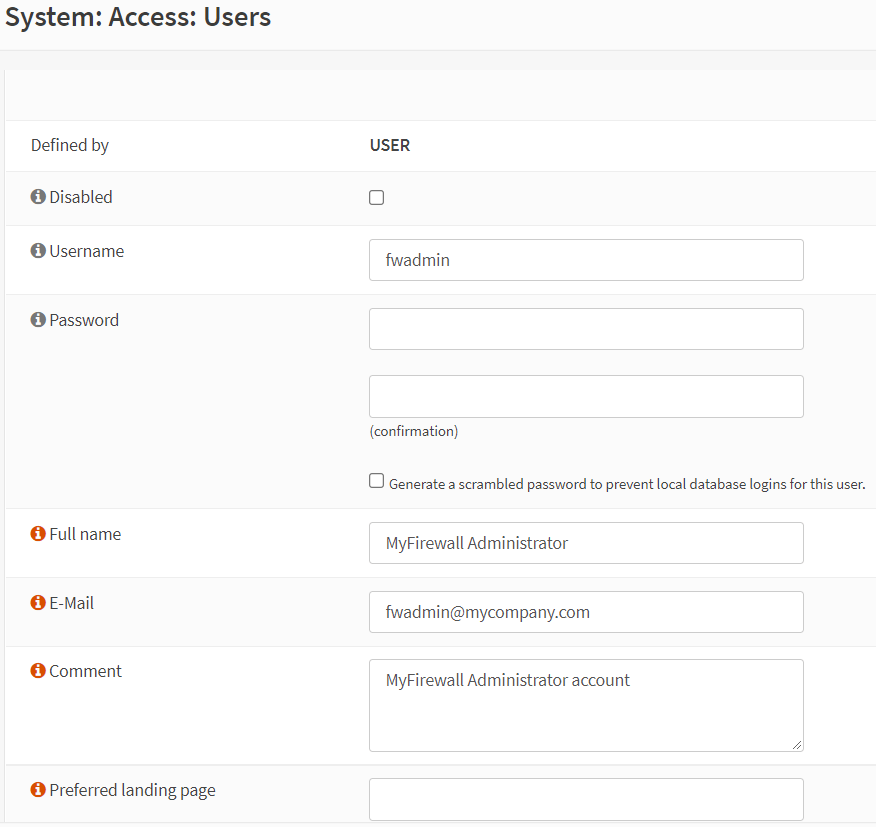The width and height of the screenshot is (876, 827).
Task: Click inside the Comment text area
Action: coord(585,705)
